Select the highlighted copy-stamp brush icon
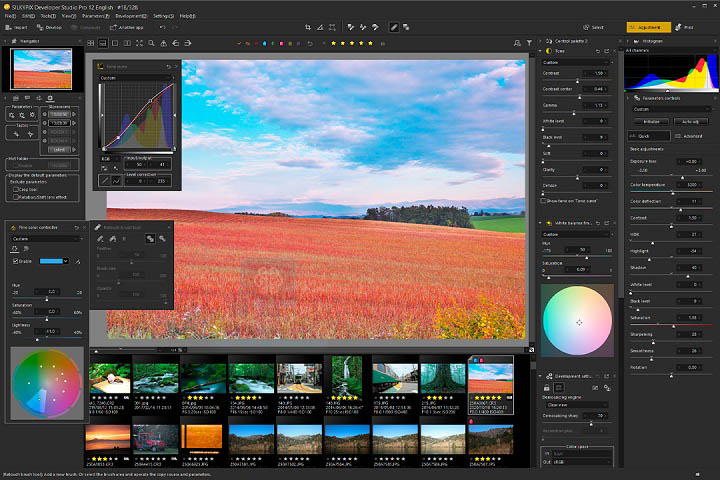Screen dimensions: 720x480 [150, 238]
